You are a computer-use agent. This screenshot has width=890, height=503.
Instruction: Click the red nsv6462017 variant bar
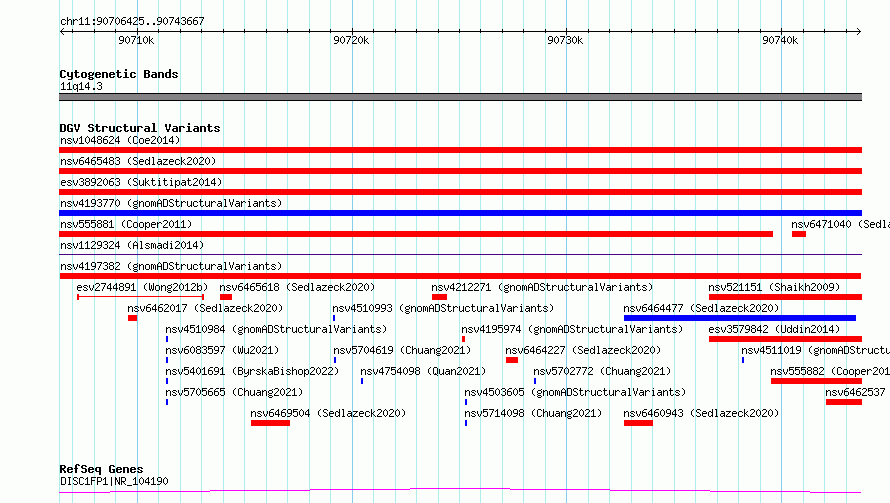132,318
